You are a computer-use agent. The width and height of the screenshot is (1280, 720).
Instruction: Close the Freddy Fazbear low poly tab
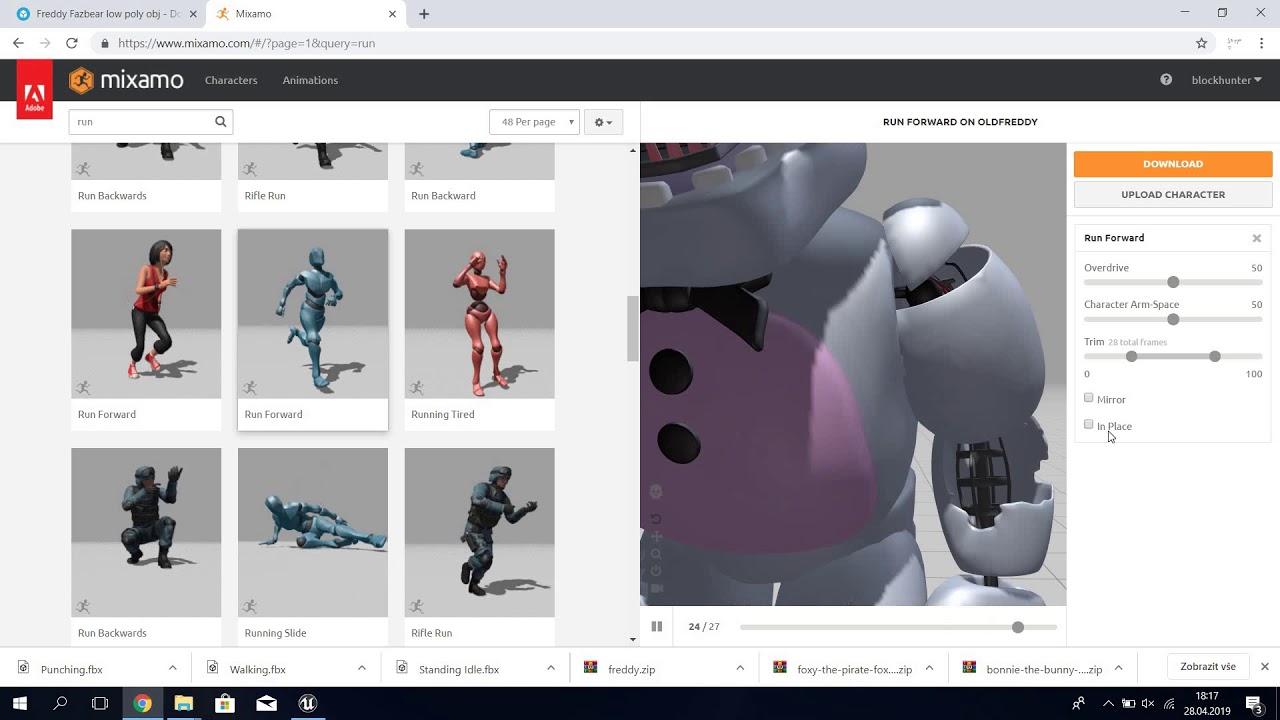pos(193,14)
